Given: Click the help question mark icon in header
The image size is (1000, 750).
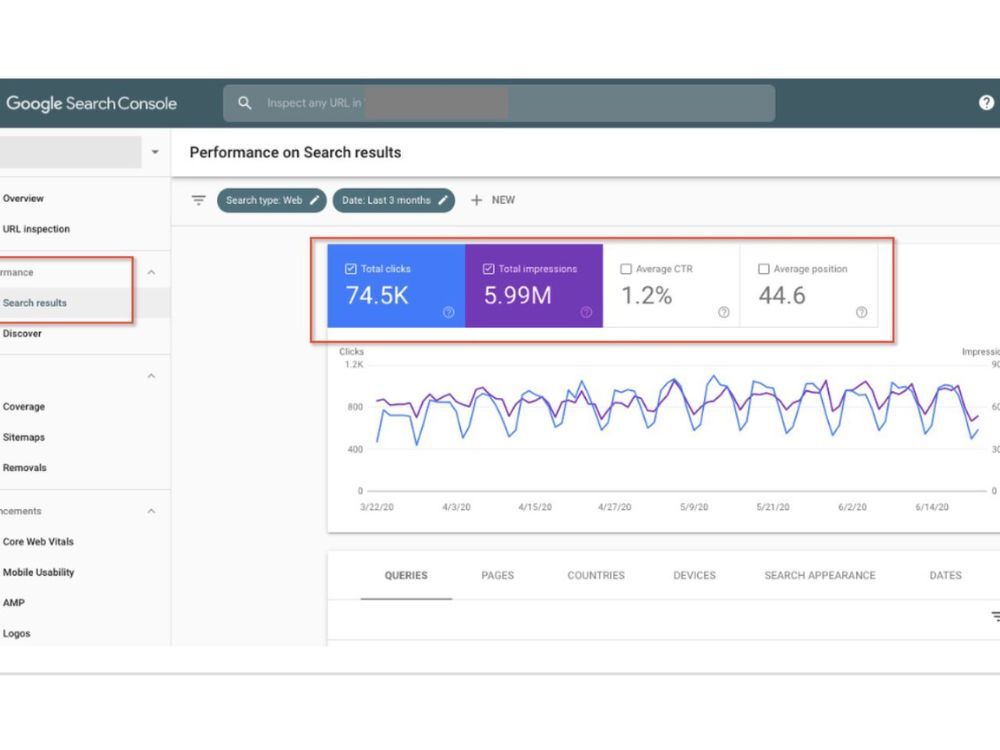Looking at the screenshot, I should click(x=986, y=103).
